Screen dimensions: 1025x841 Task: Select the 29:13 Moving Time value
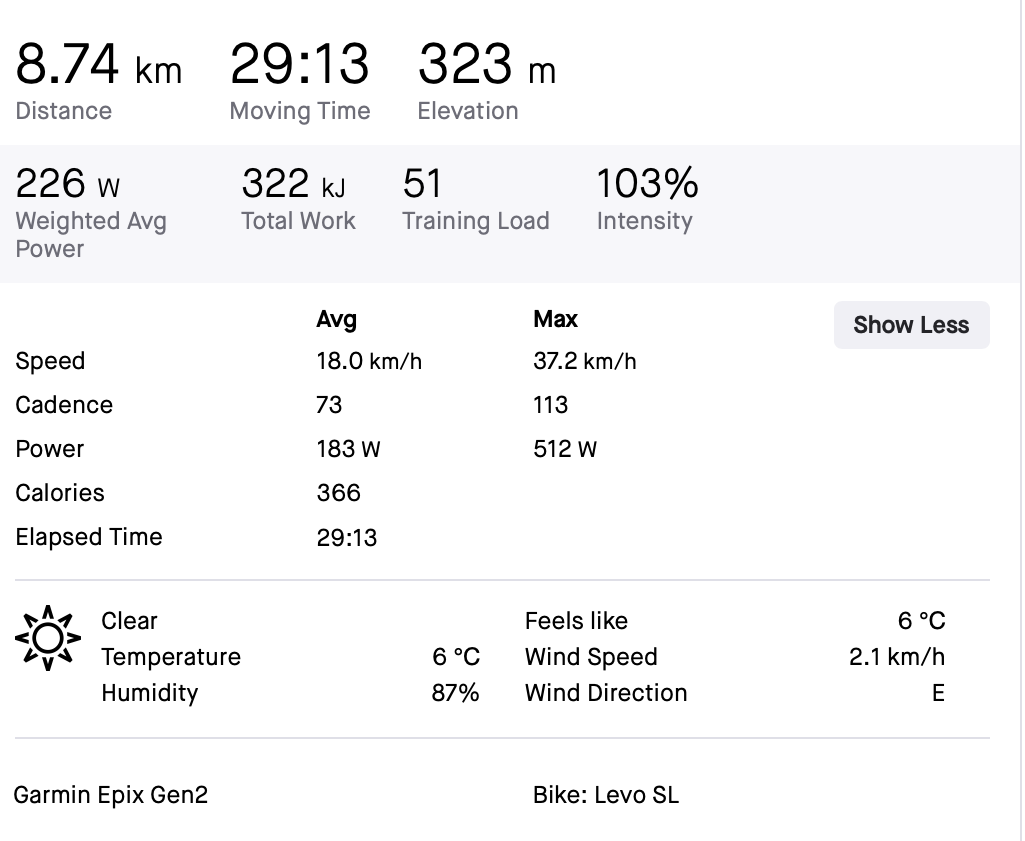tap(299, 65)
